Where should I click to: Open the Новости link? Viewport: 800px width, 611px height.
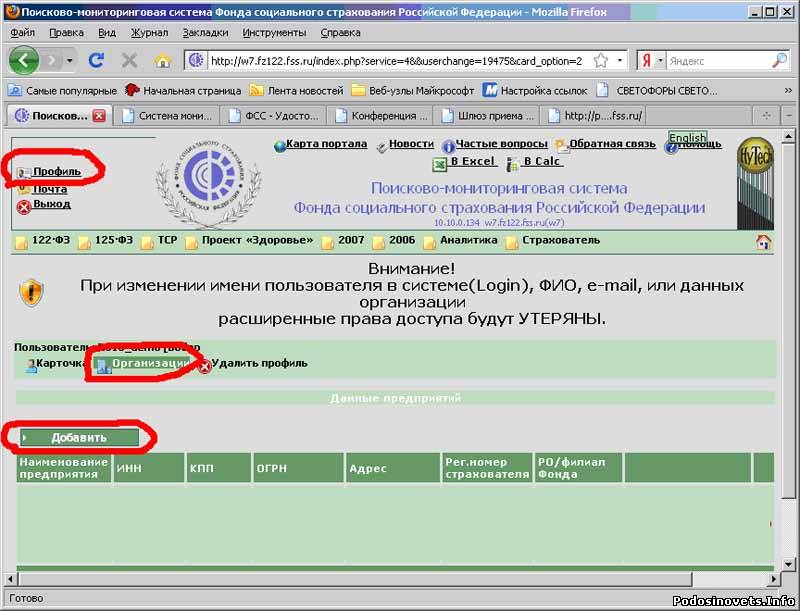pyautogui.click(x=411, y=144)
